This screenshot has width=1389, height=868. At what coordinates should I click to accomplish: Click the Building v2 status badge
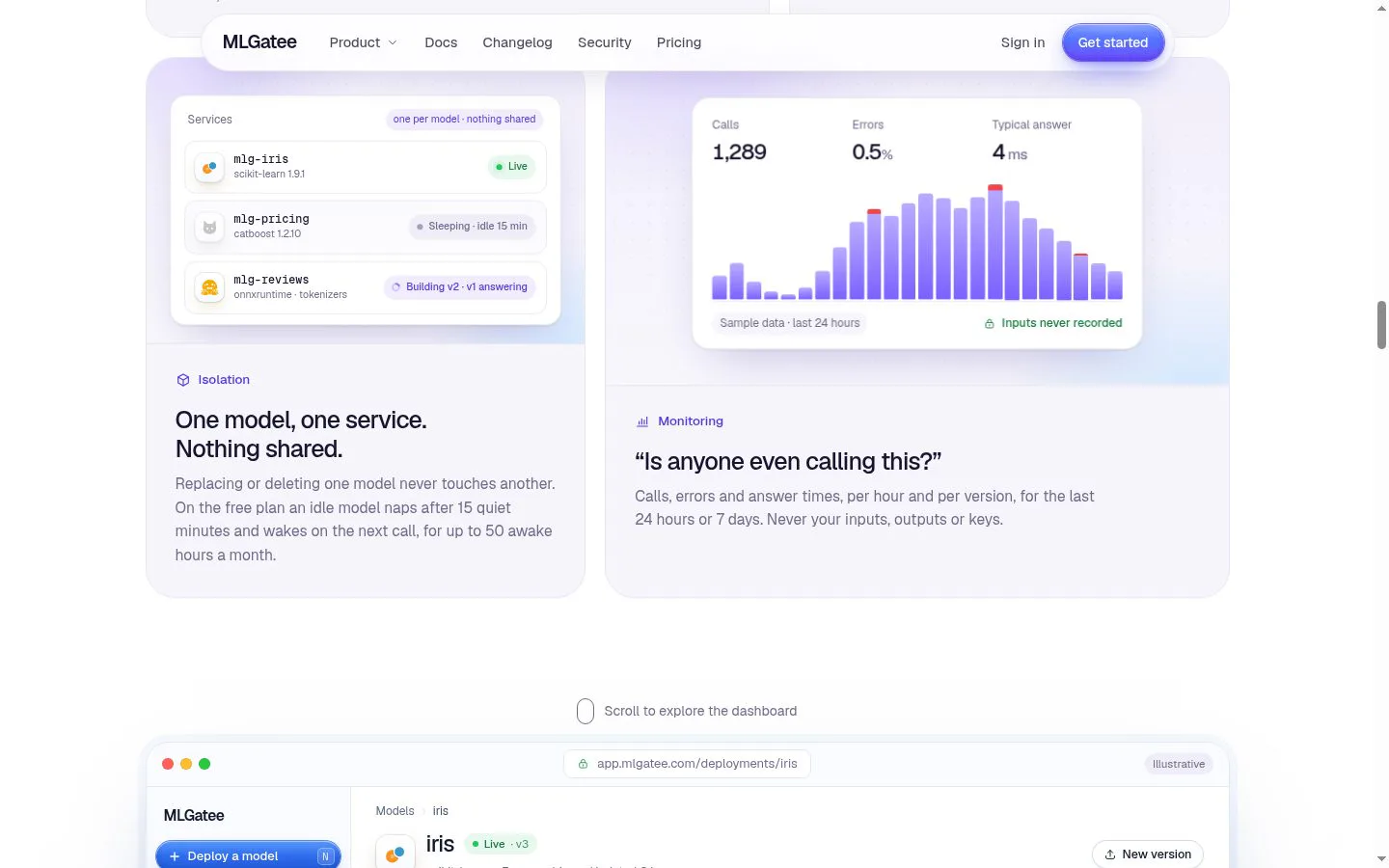[460, 287]
